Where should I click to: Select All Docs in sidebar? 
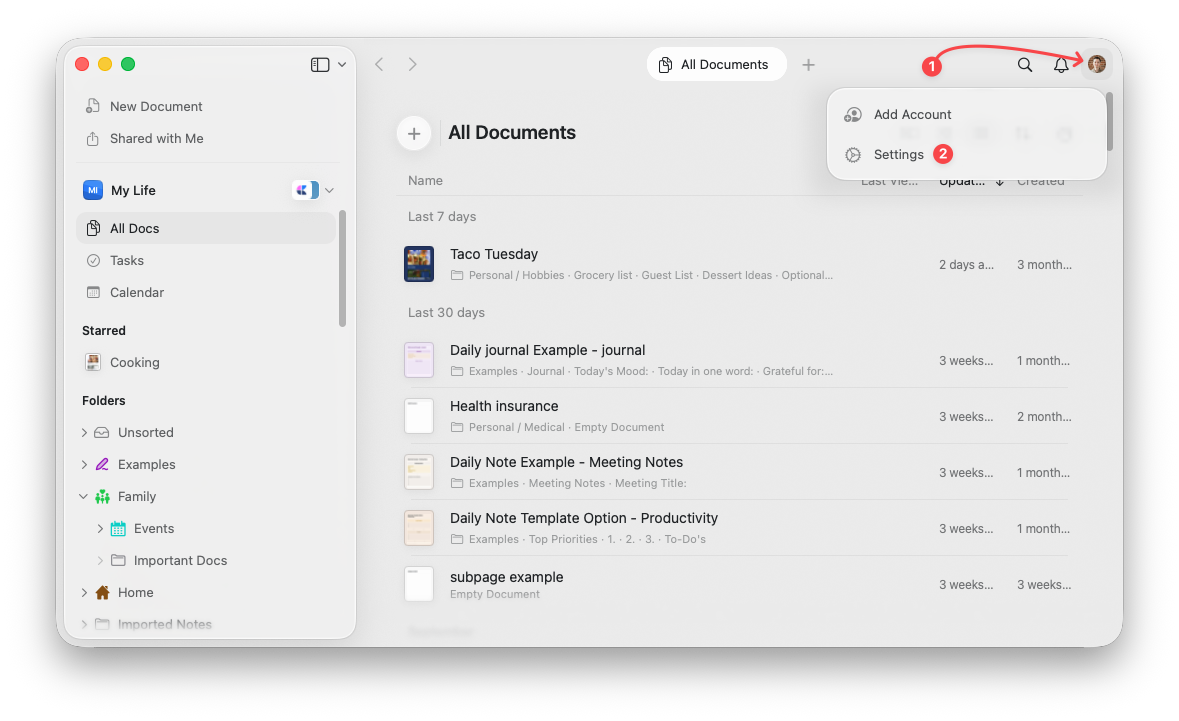coord(206,229)
